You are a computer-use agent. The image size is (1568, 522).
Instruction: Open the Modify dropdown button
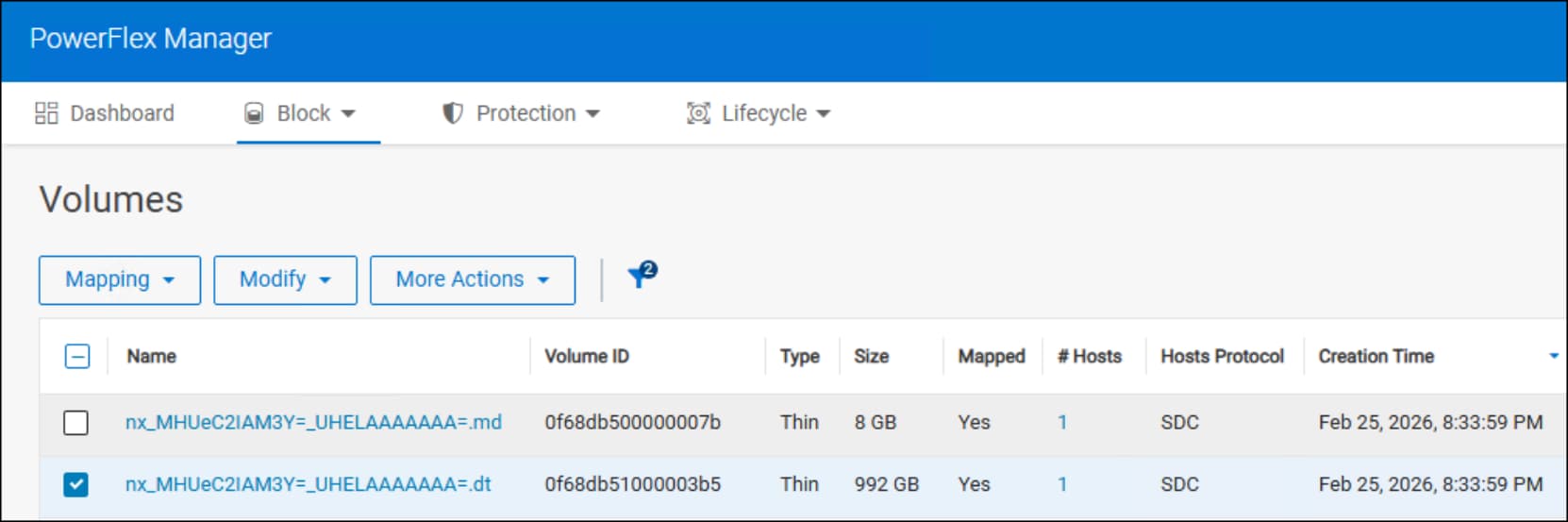(x=285, y=279)
